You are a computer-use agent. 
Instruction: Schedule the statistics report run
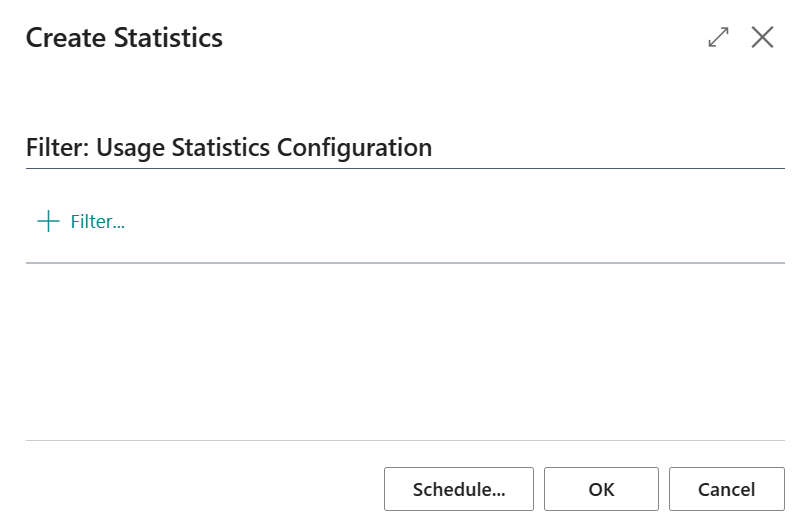459,489
